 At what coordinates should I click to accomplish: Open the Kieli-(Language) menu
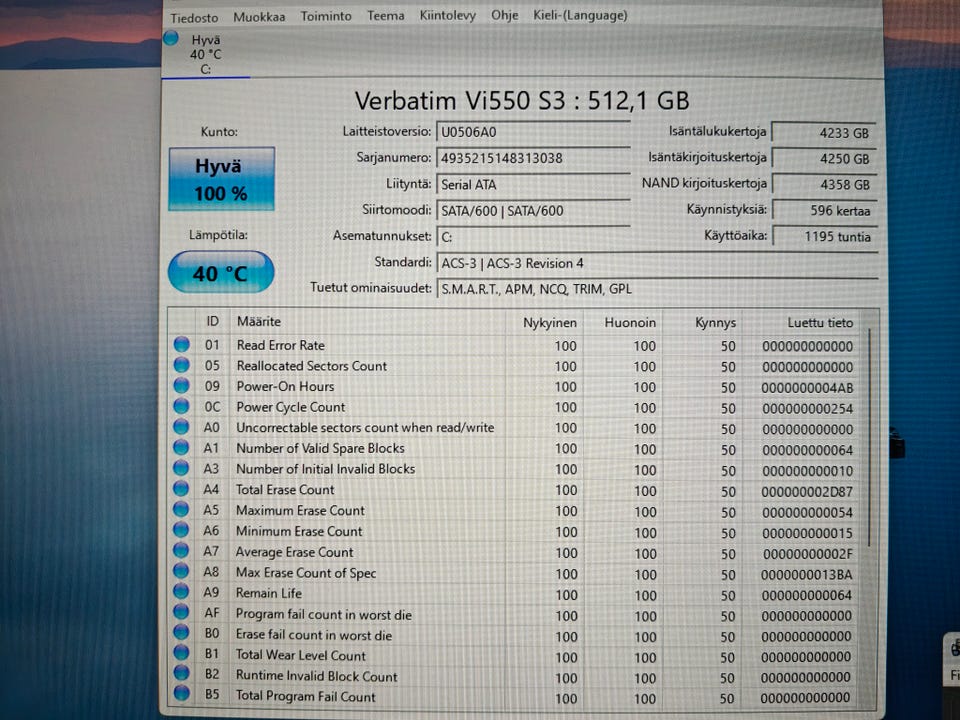coord(580,15)
